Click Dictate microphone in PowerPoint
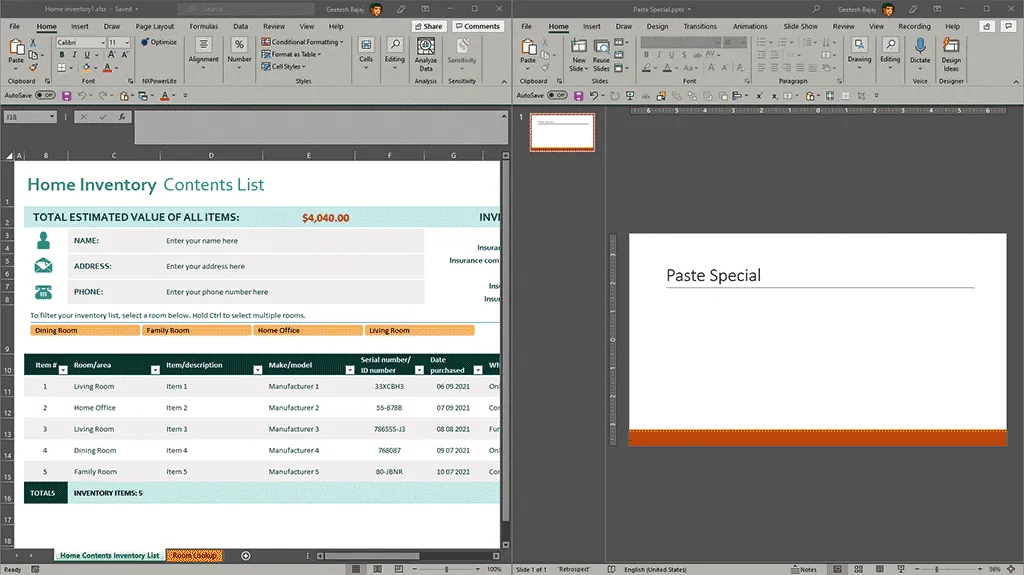 920,51
